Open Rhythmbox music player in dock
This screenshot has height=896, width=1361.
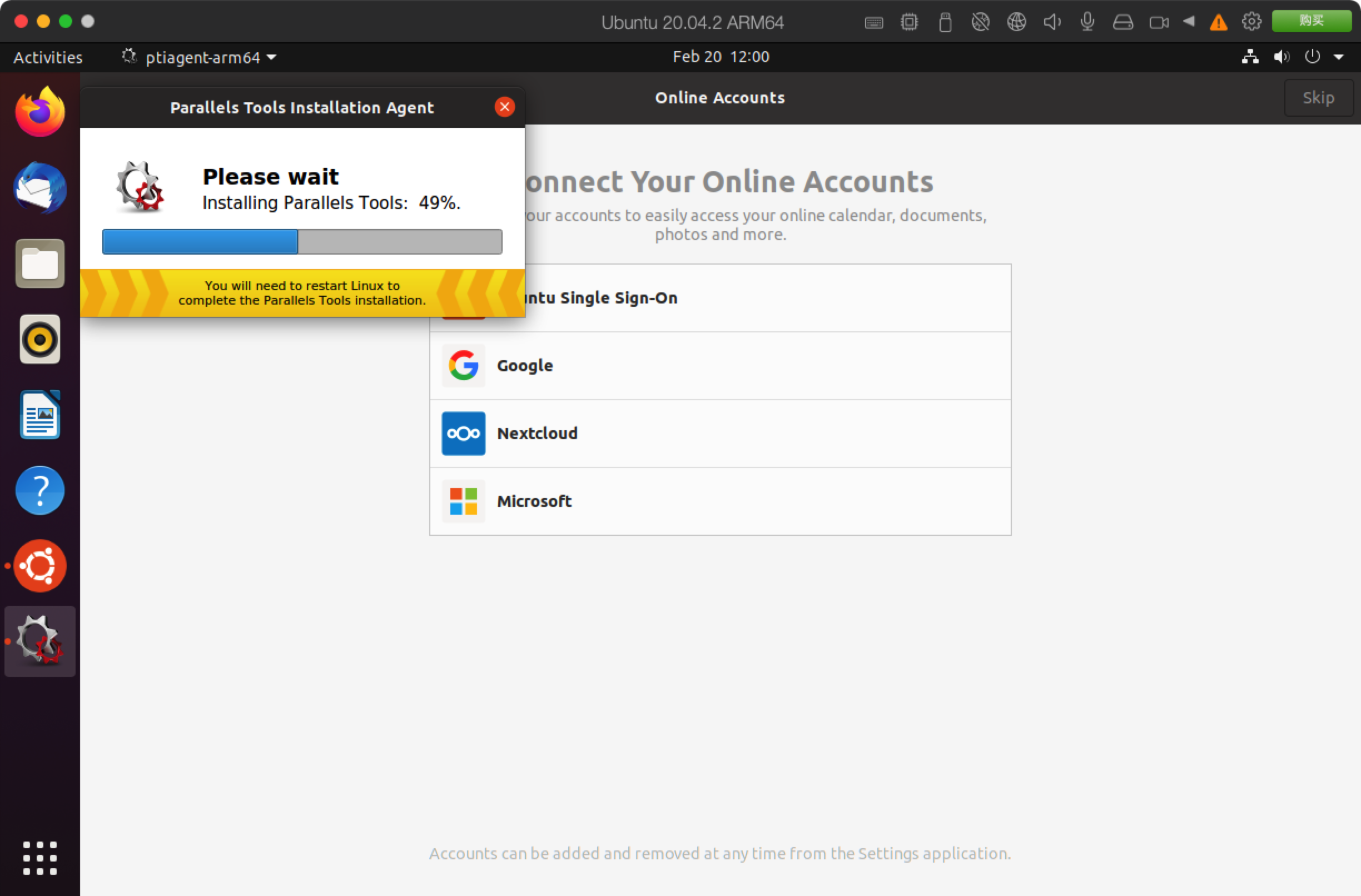(x=39, y=339)
